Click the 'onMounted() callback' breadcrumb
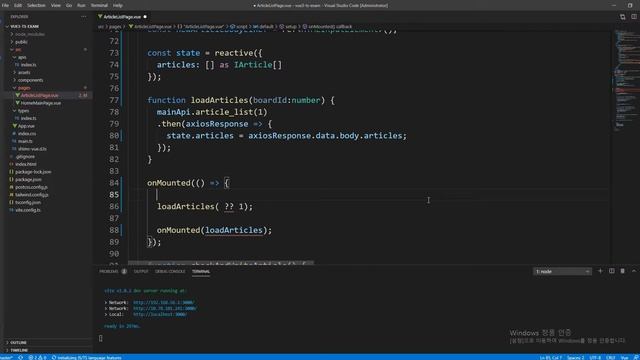Image resolution: width=640 pixels, height=360 pixels. (x=330, y=27)
